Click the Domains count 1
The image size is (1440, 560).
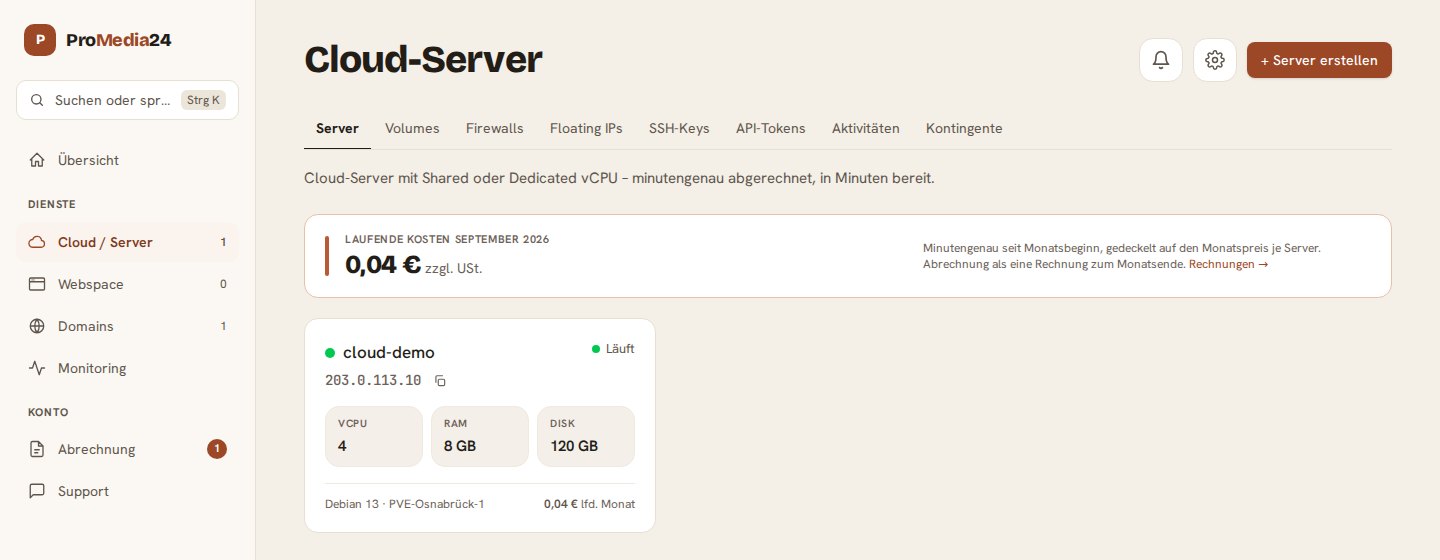(x=223, y=326)
